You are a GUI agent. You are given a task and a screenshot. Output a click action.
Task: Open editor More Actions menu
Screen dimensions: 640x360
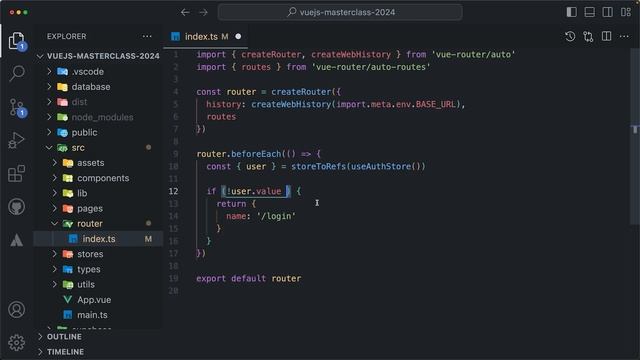coord(624,37)
